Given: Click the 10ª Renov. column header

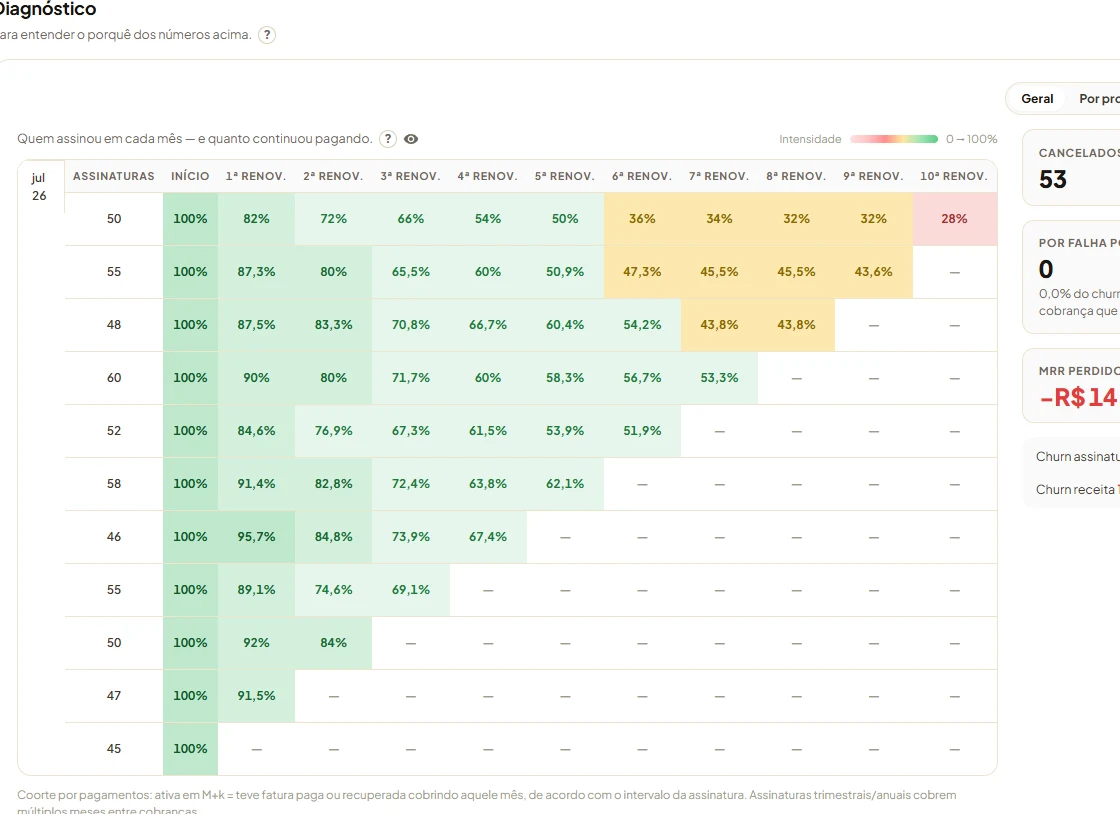Looking at the screenshot, I should [x=954, y=176].
